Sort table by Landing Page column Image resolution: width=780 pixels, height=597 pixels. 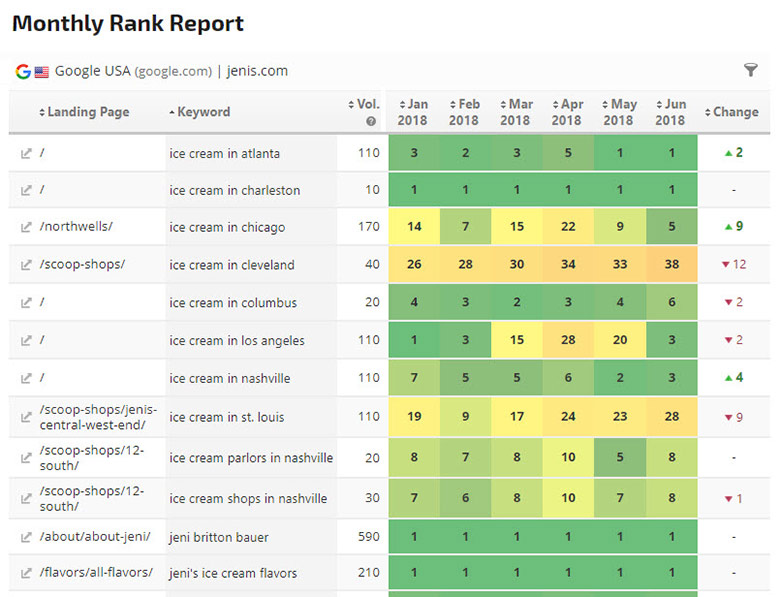point(84,112)
